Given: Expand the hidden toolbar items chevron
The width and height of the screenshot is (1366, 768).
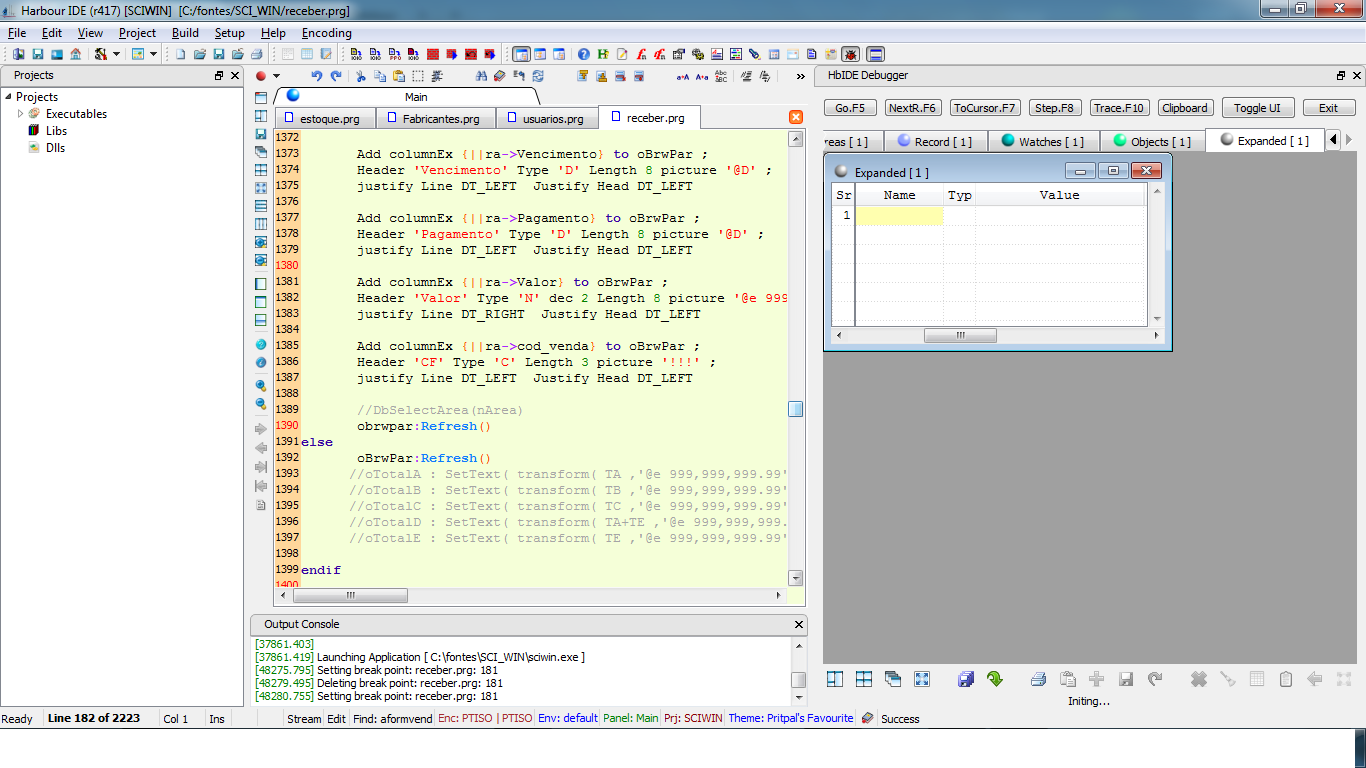Looking at the screenshot, I should click(800, 76).
